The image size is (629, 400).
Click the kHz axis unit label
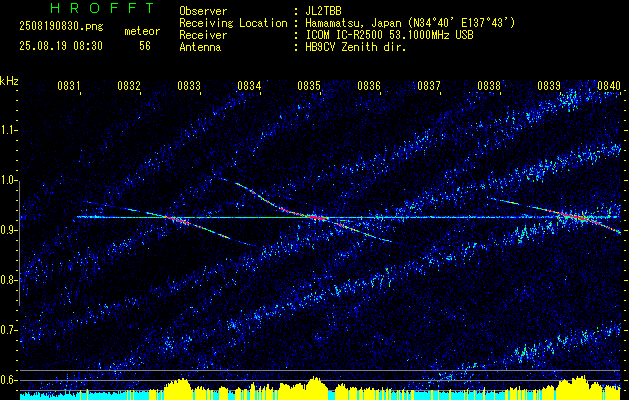pyautogui.click(x=9, y=81)
